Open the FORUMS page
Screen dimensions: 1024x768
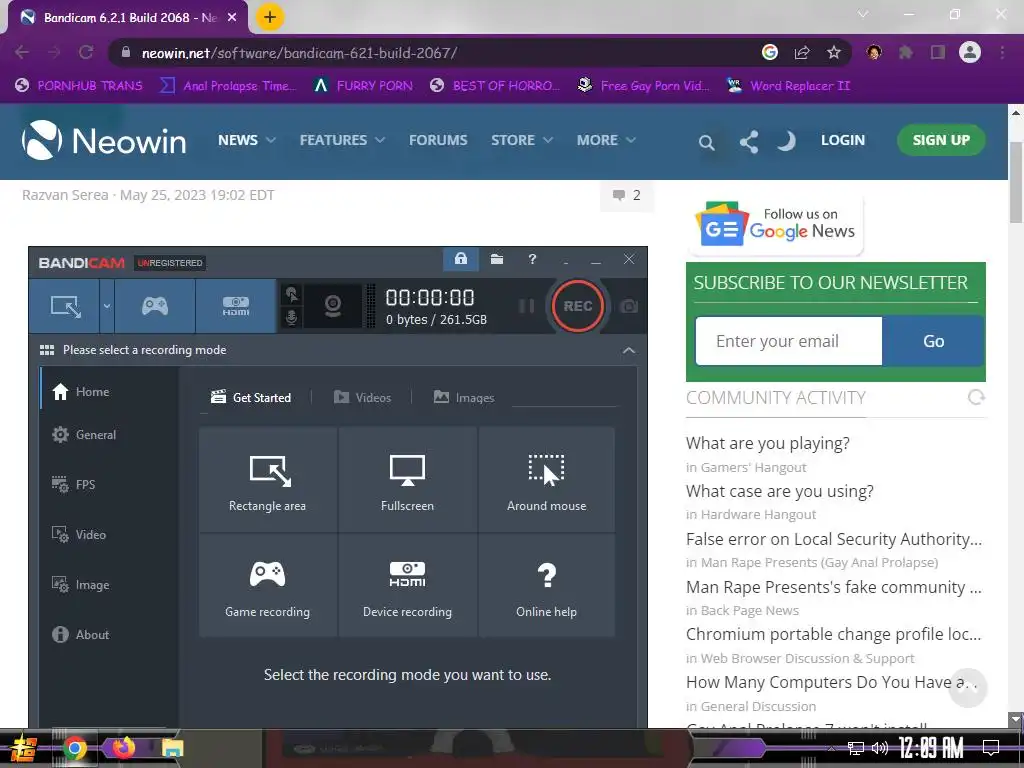[x=438, y=140]
